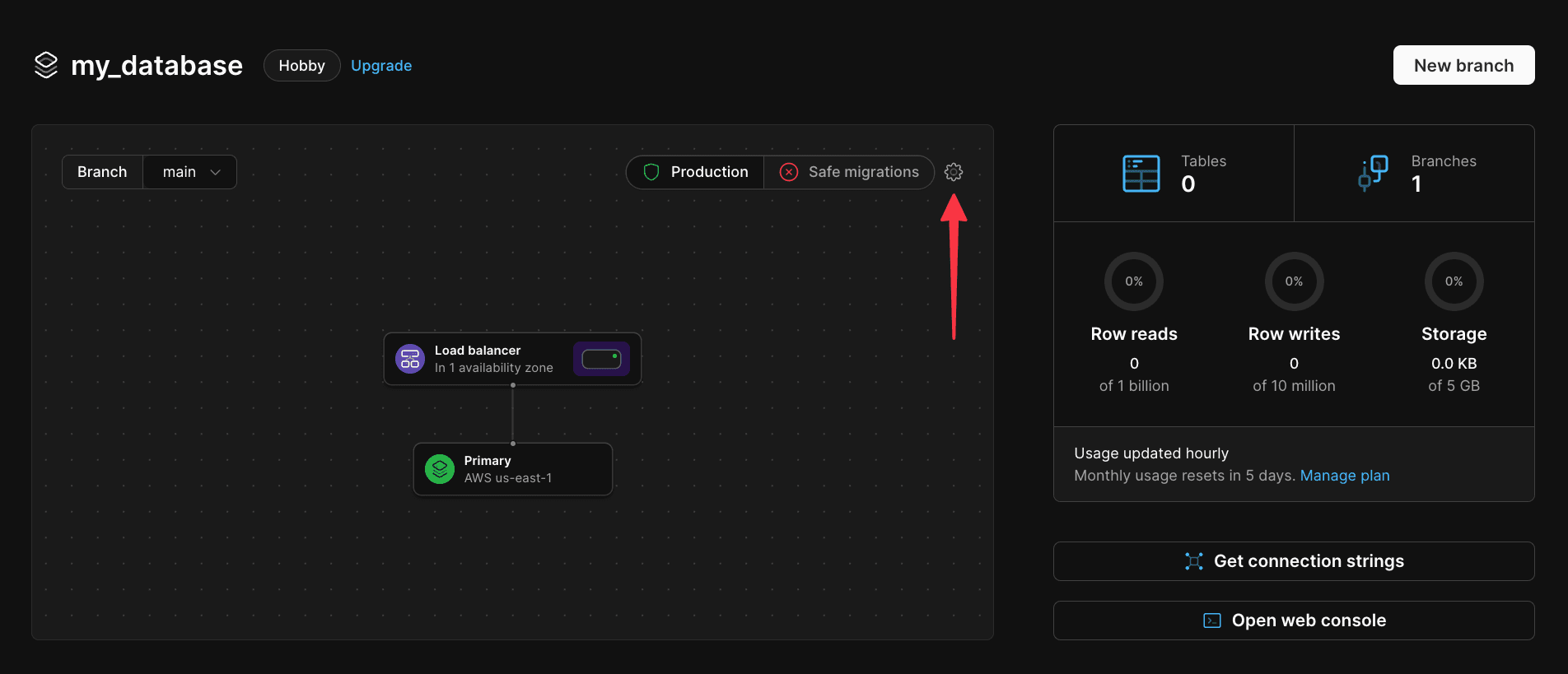Select the Load balancer node

(512, 359)
